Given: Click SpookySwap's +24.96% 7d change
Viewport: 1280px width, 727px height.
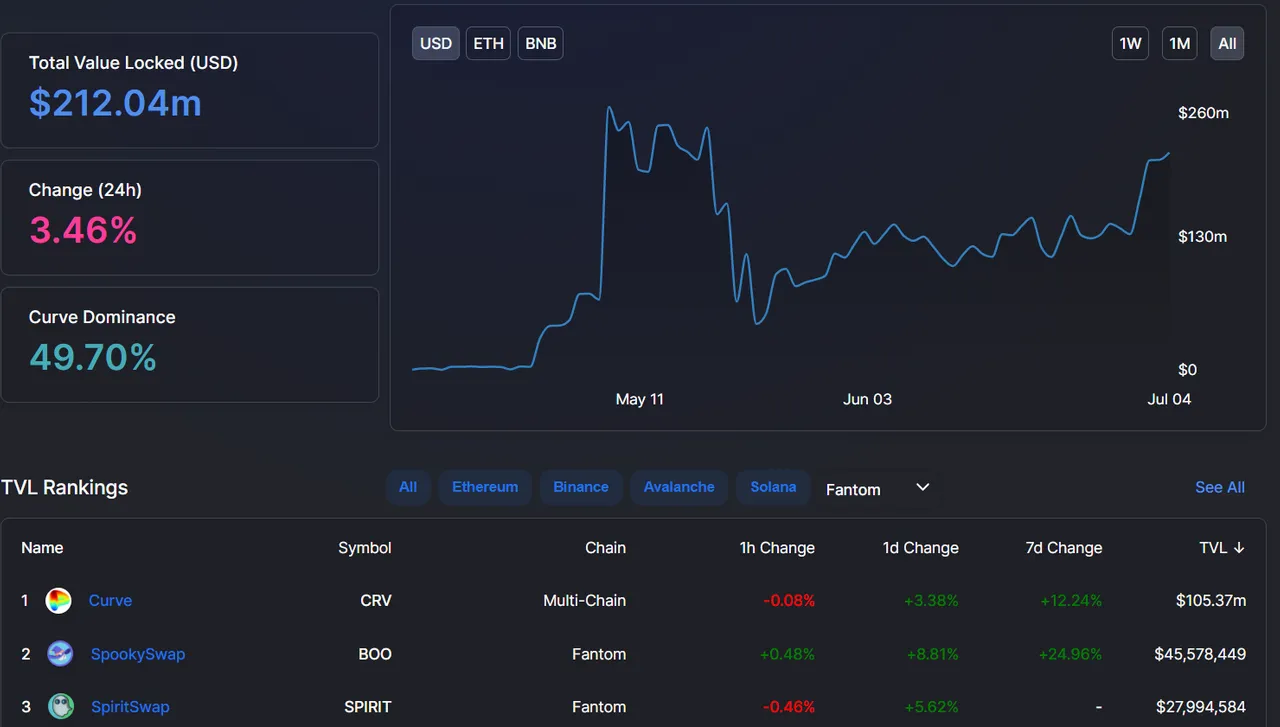Looking at the screenshot, I should point(1070,654).
